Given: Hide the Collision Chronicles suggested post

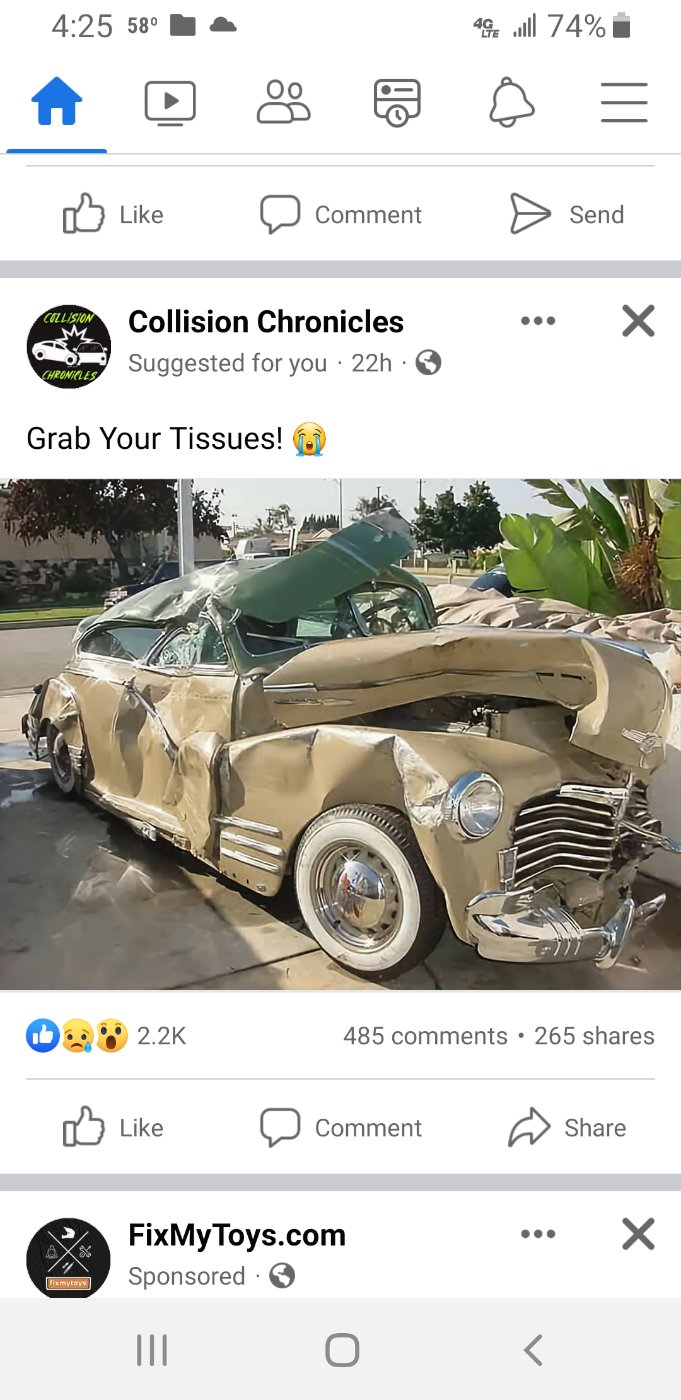Looking at the screenshot, I should pos(638,321).
